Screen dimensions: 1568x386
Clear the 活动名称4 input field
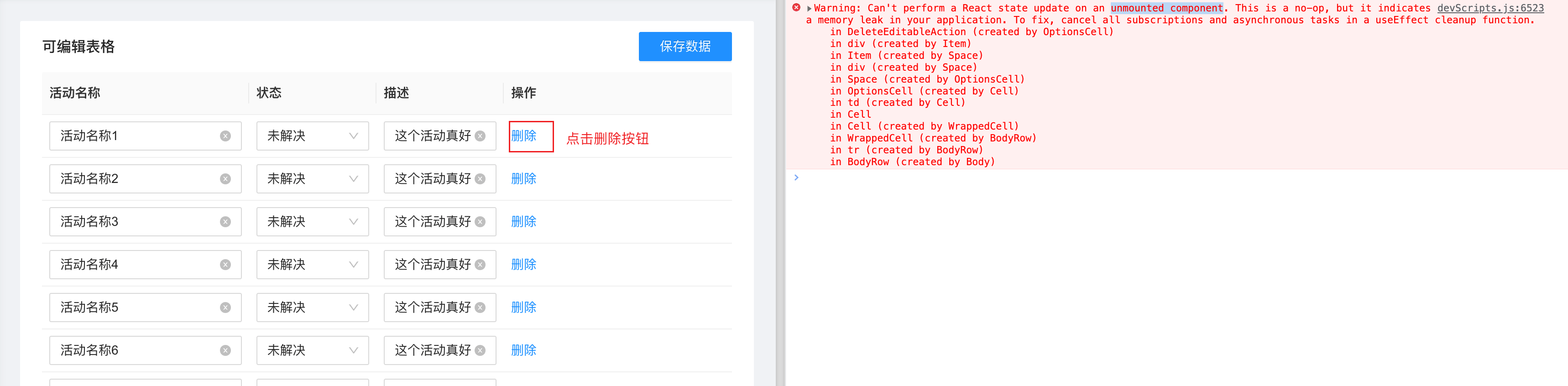click(x=225, y=264)
